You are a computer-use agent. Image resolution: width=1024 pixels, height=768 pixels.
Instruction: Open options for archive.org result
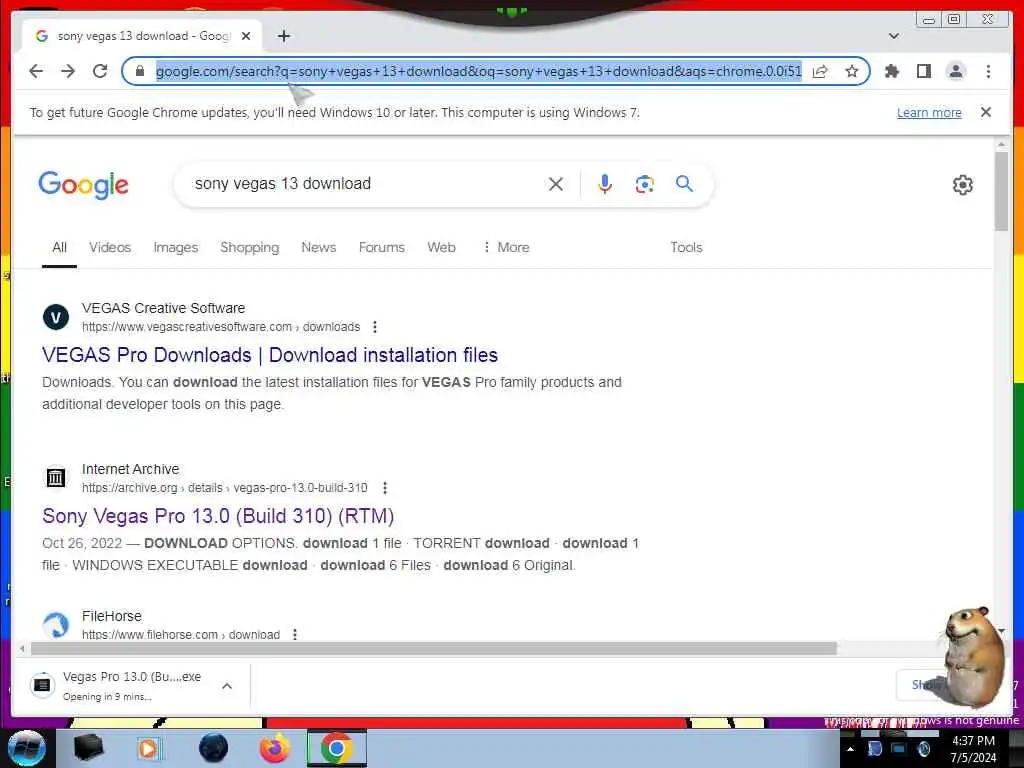pos(385,488)
